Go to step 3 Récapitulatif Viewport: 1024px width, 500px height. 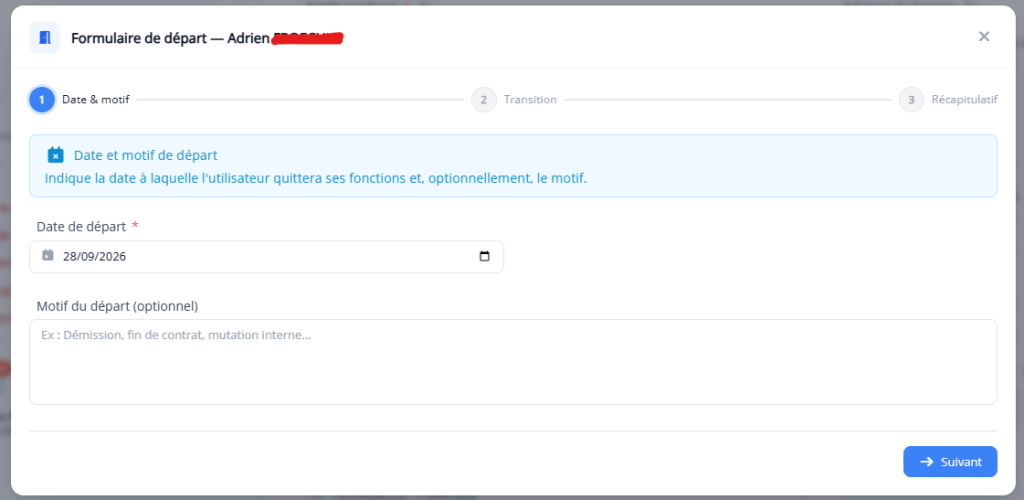pos(948,100)
